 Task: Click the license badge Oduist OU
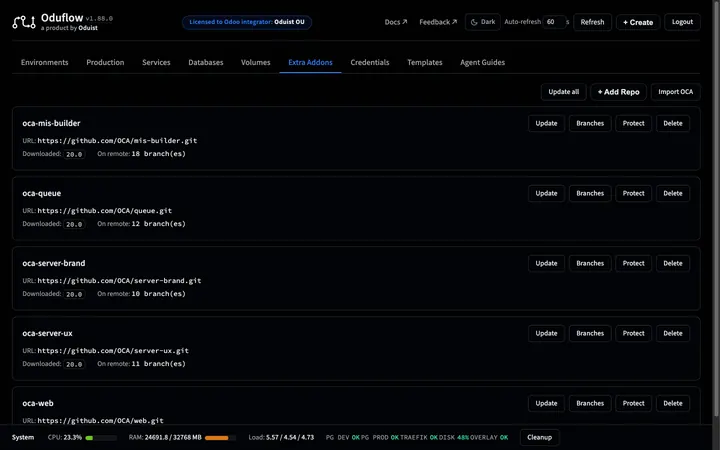click(x=247, y=22)
